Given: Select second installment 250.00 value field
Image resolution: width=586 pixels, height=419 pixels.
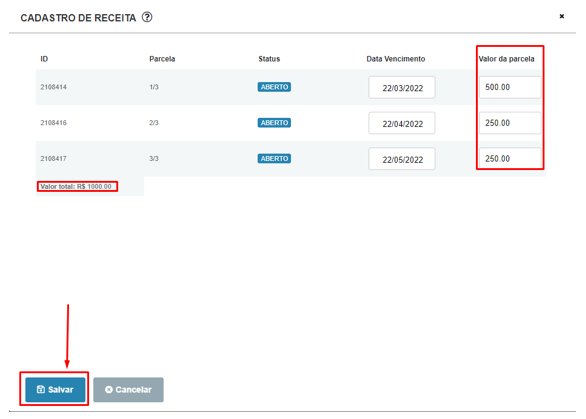Looking at the screenshot, I should click(x=510, y=123).
